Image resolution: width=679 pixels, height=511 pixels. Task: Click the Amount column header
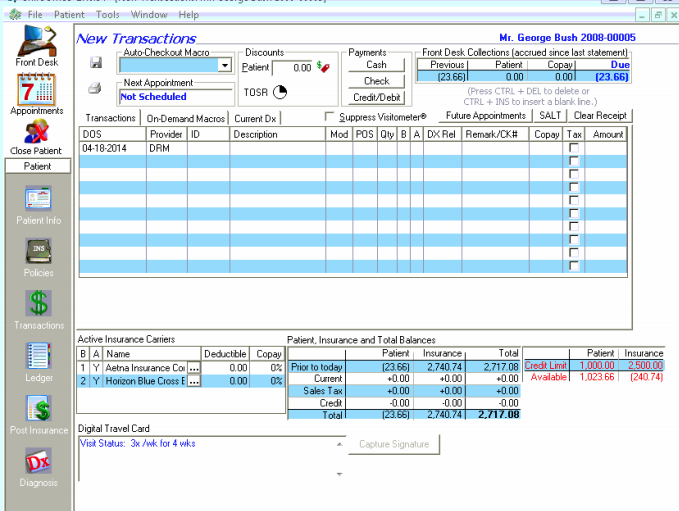pos(606,134)
